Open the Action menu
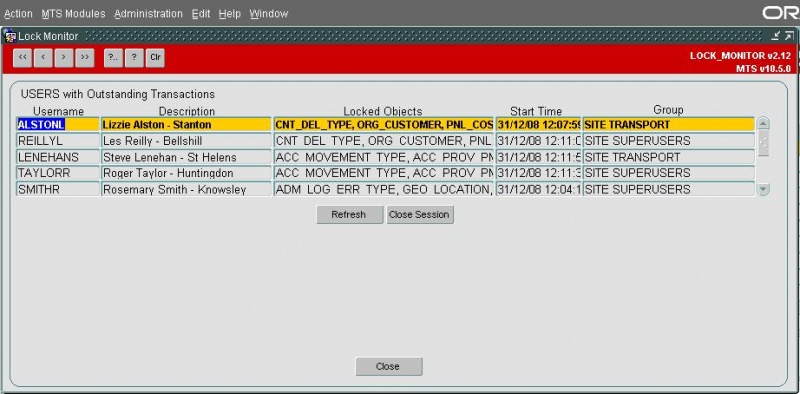The image size is (800, 394). pyautogui.click(x=18, y=14)
